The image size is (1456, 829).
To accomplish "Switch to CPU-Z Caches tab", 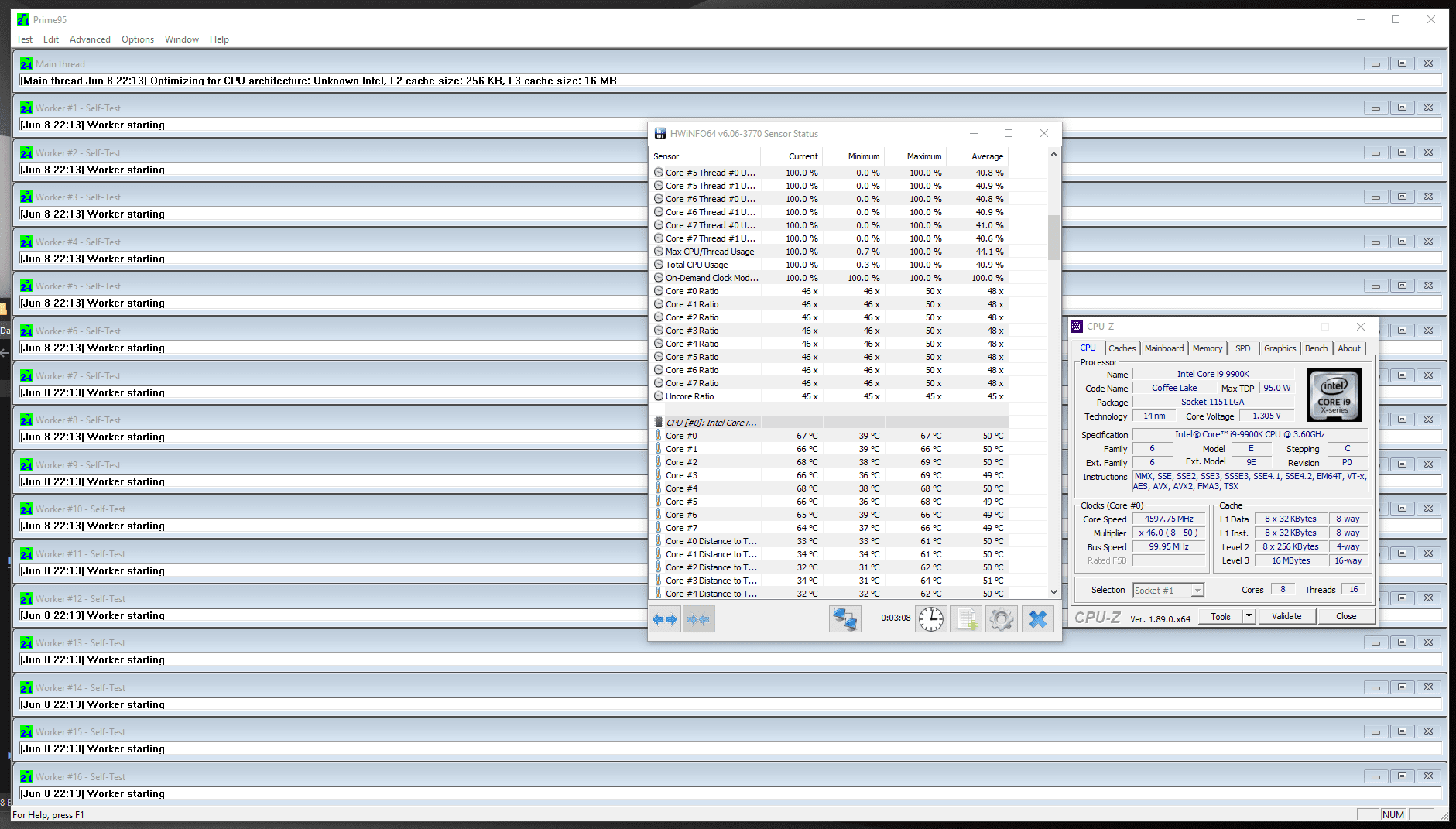I will 1122,348.
